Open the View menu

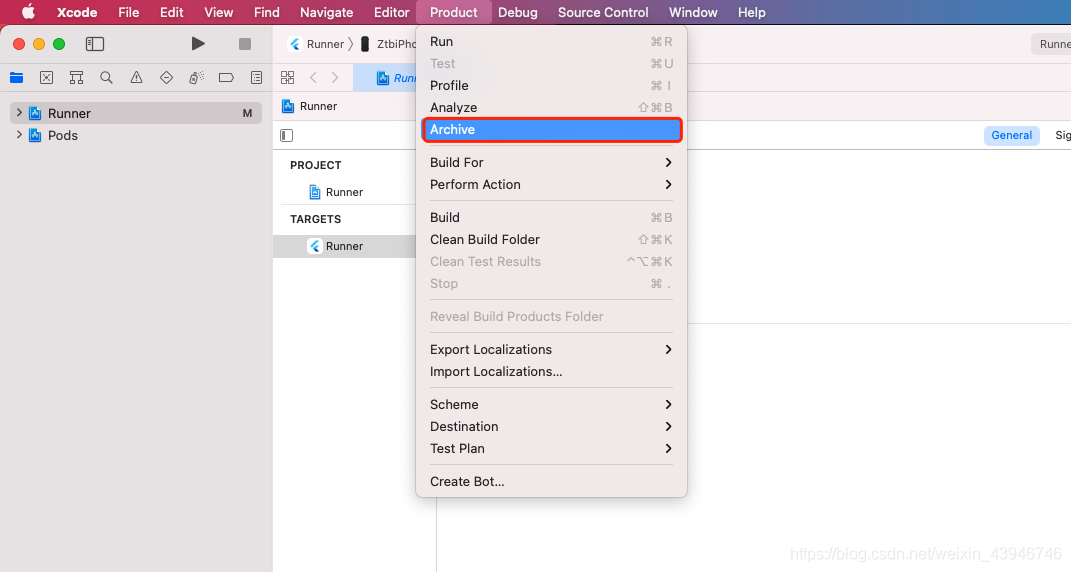[x=219, y=12]
